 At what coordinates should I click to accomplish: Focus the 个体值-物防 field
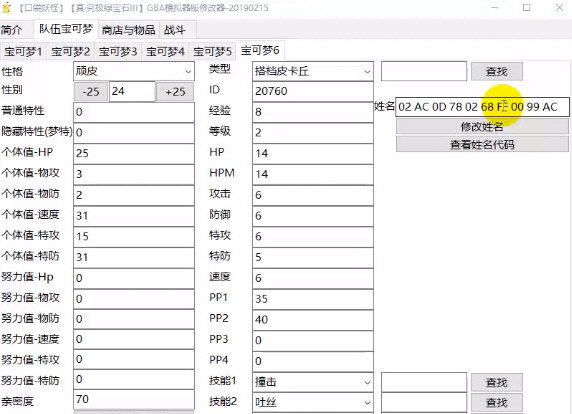click(x=134, y=195)
